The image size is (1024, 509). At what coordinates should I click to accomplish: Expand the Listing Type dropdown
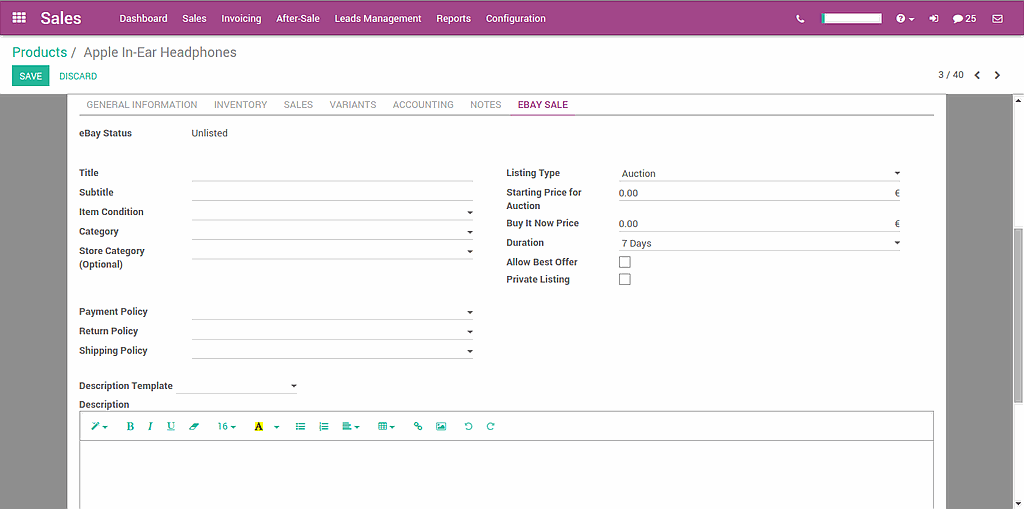pyautogui.click(x=759, y=174)
